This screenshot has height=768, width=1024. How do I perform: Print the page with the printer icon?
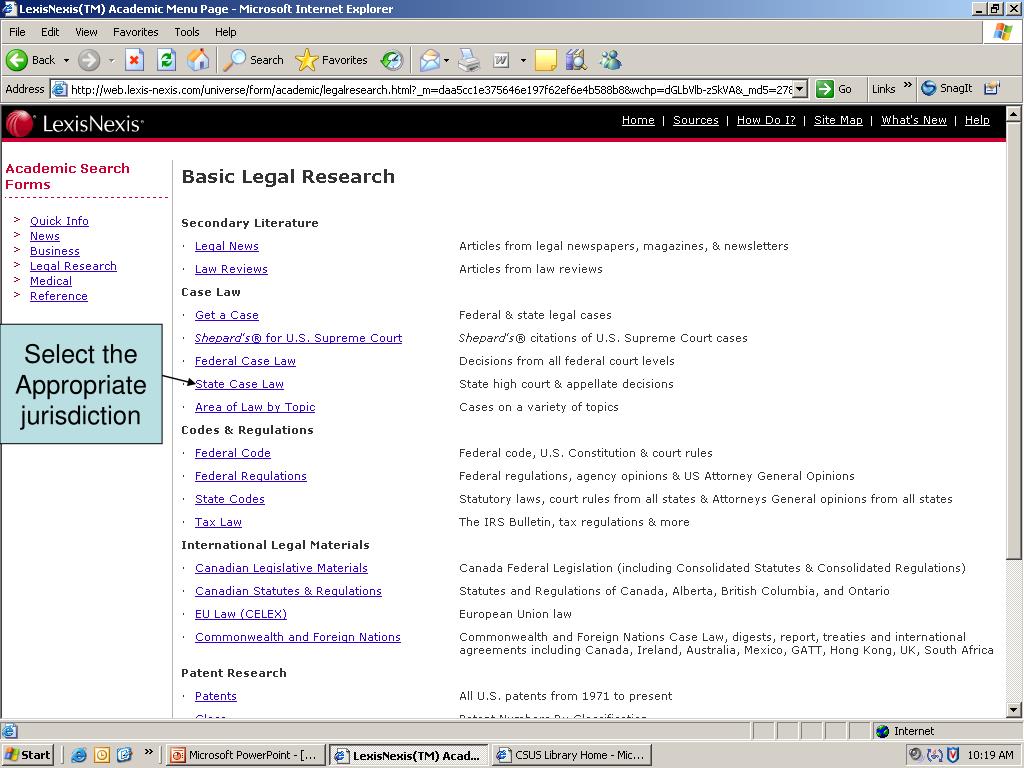pyautogui.click(x=469, y=60)
